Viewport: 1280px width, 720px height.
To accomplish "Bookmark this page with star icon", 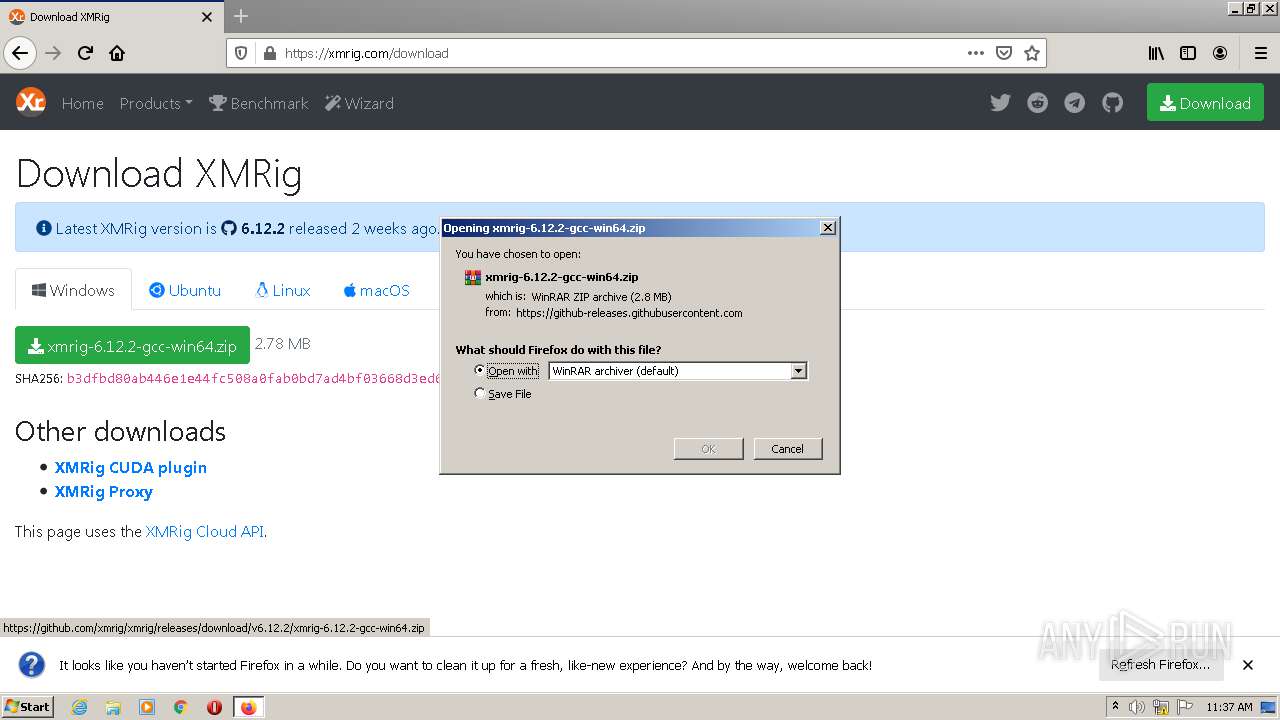I will tap(1032, 53).
